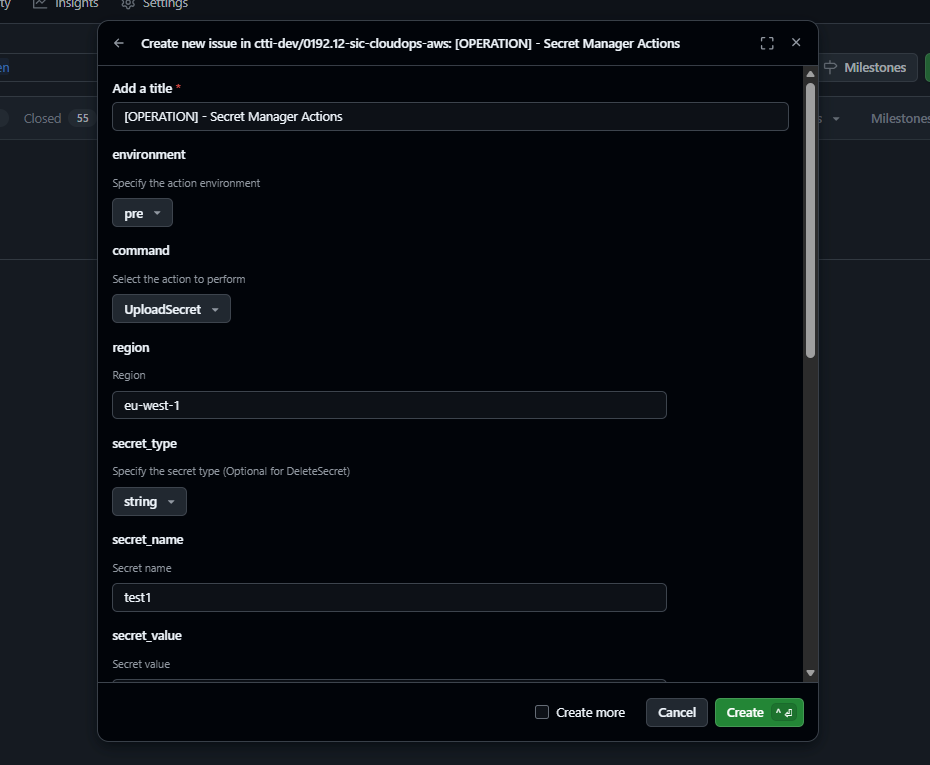Screen dimensions: 930x765
Task: Click the Milestones signpost icon
Action: coord(830,68)
